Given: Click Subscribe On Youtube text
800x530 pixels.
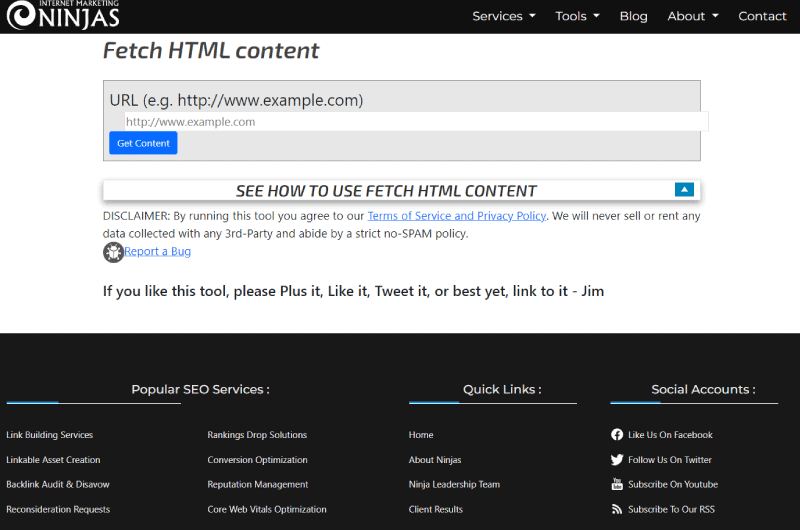Looking at the screenshot, I should [x=673, y=484].
